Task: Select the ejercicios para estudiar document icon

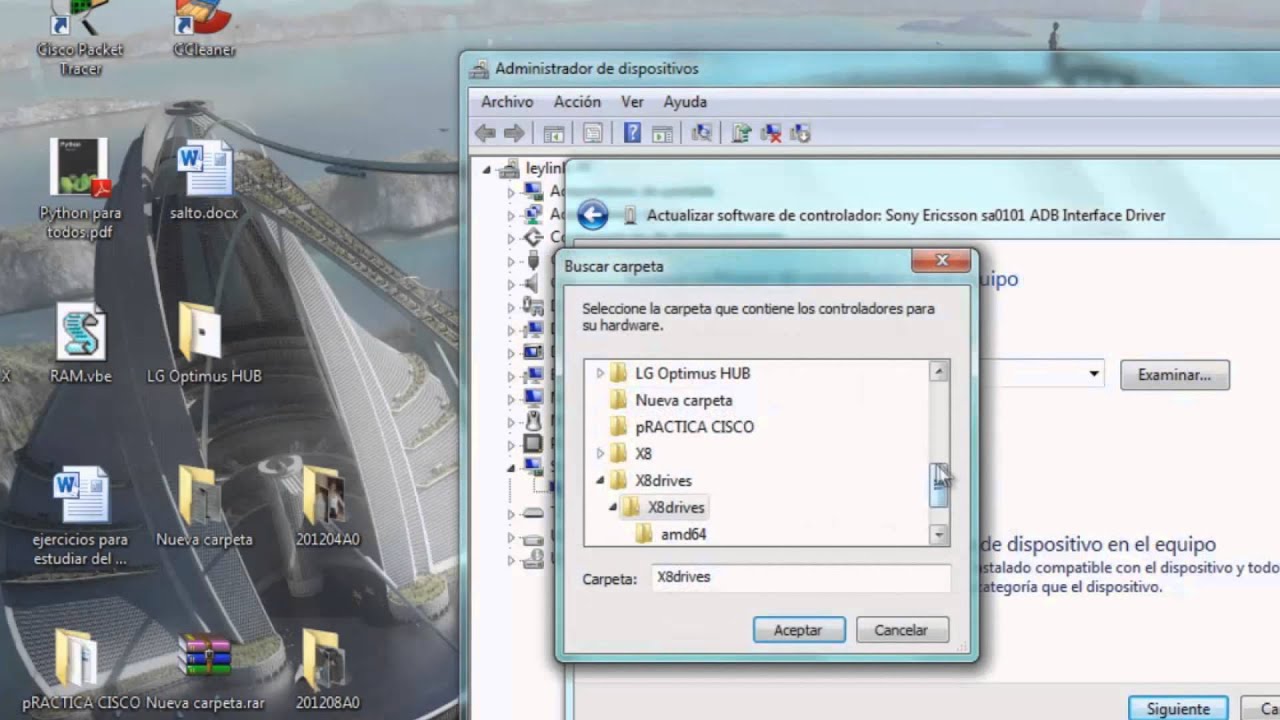Action: pyautogui.click(x=80, y=515)
